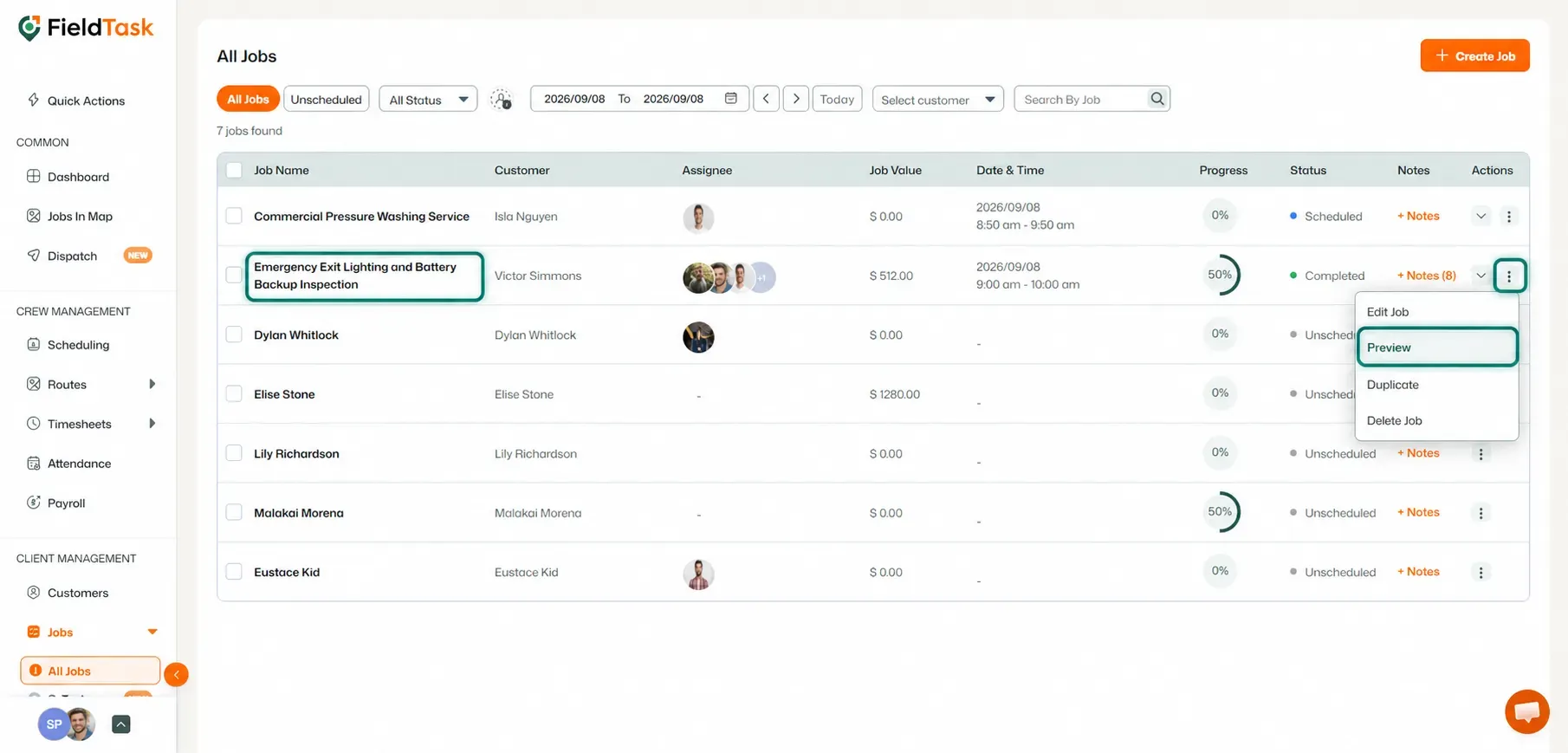Open actions menu for Commercial Pressure Washing Service

coord(1509,217)
